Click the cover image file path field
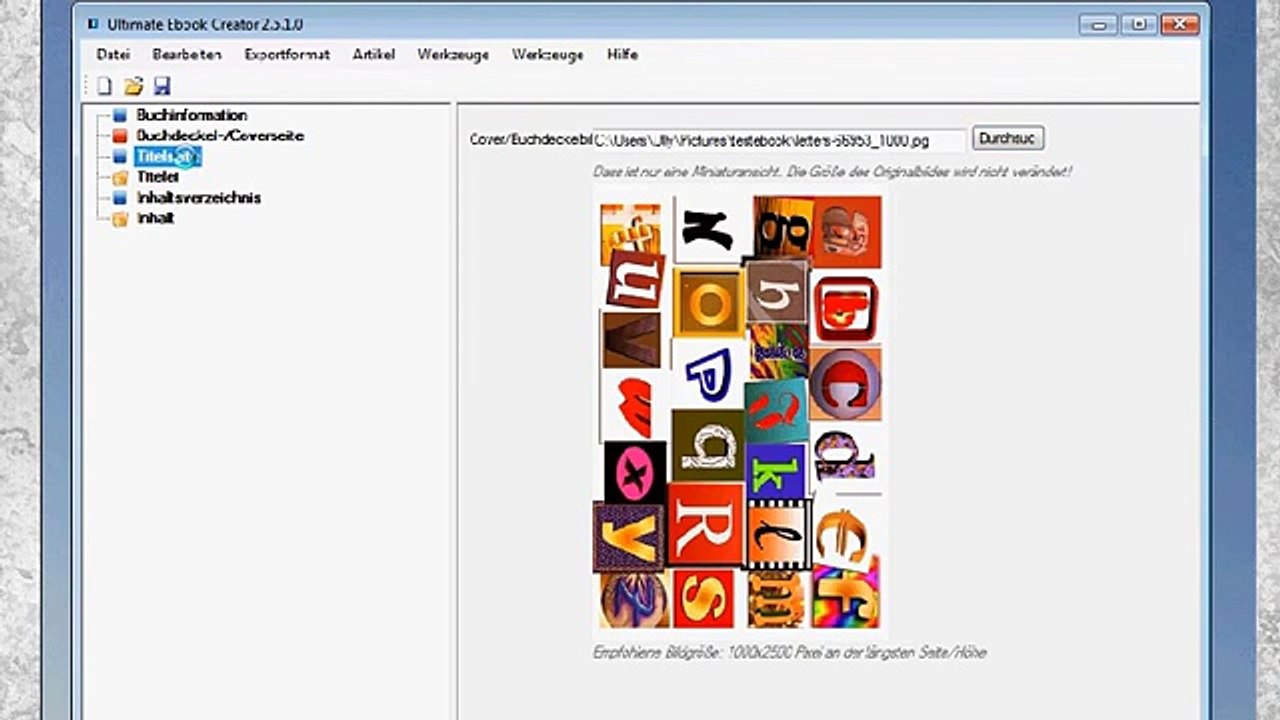Screen dimensions: 1280x720 coord(779,140)
